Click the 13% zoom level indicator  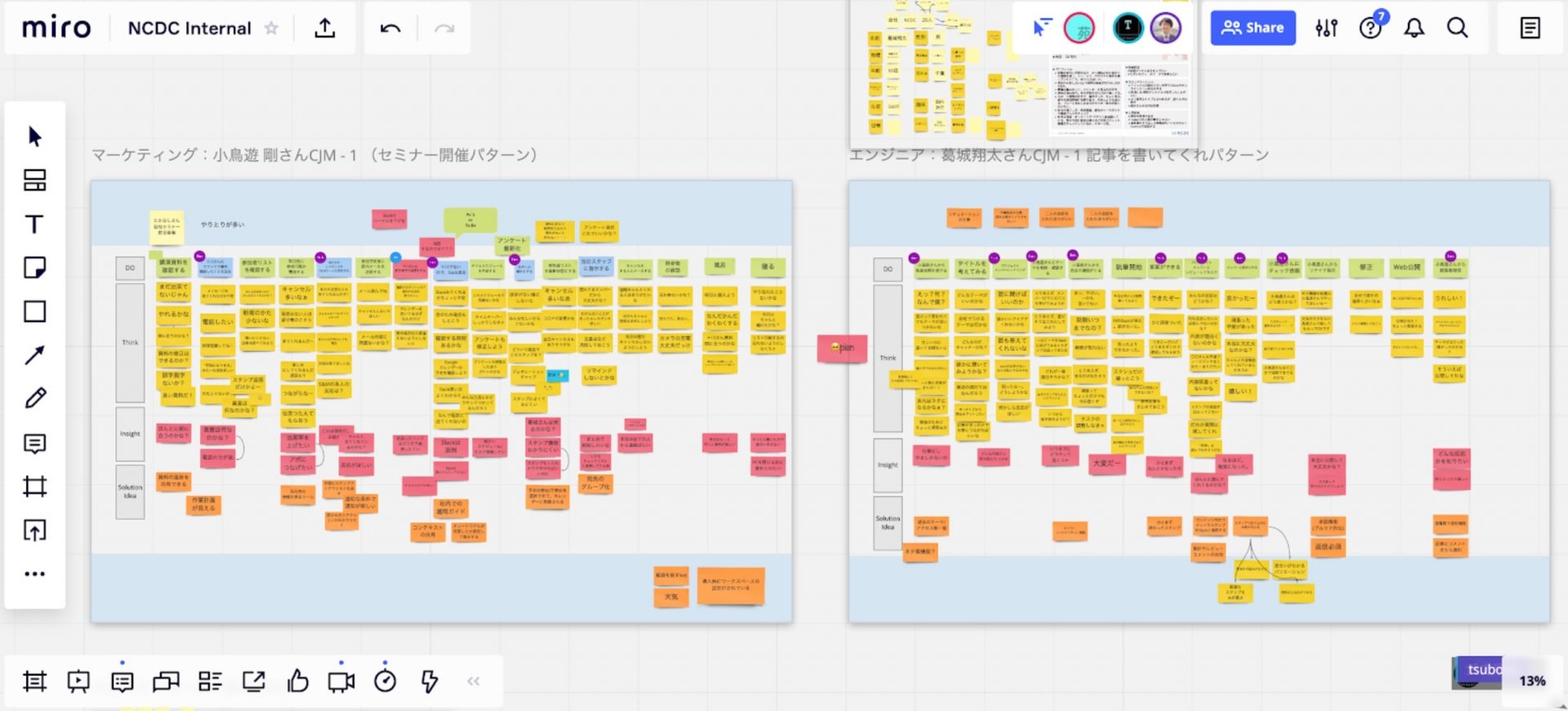click(1532, 681)
